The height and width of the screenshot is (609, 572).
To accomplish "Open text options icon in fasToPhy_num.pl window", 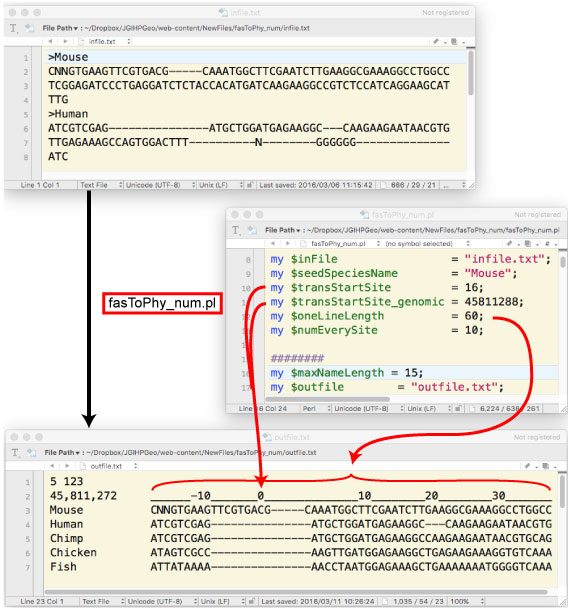I will click(x=236, y=230).
